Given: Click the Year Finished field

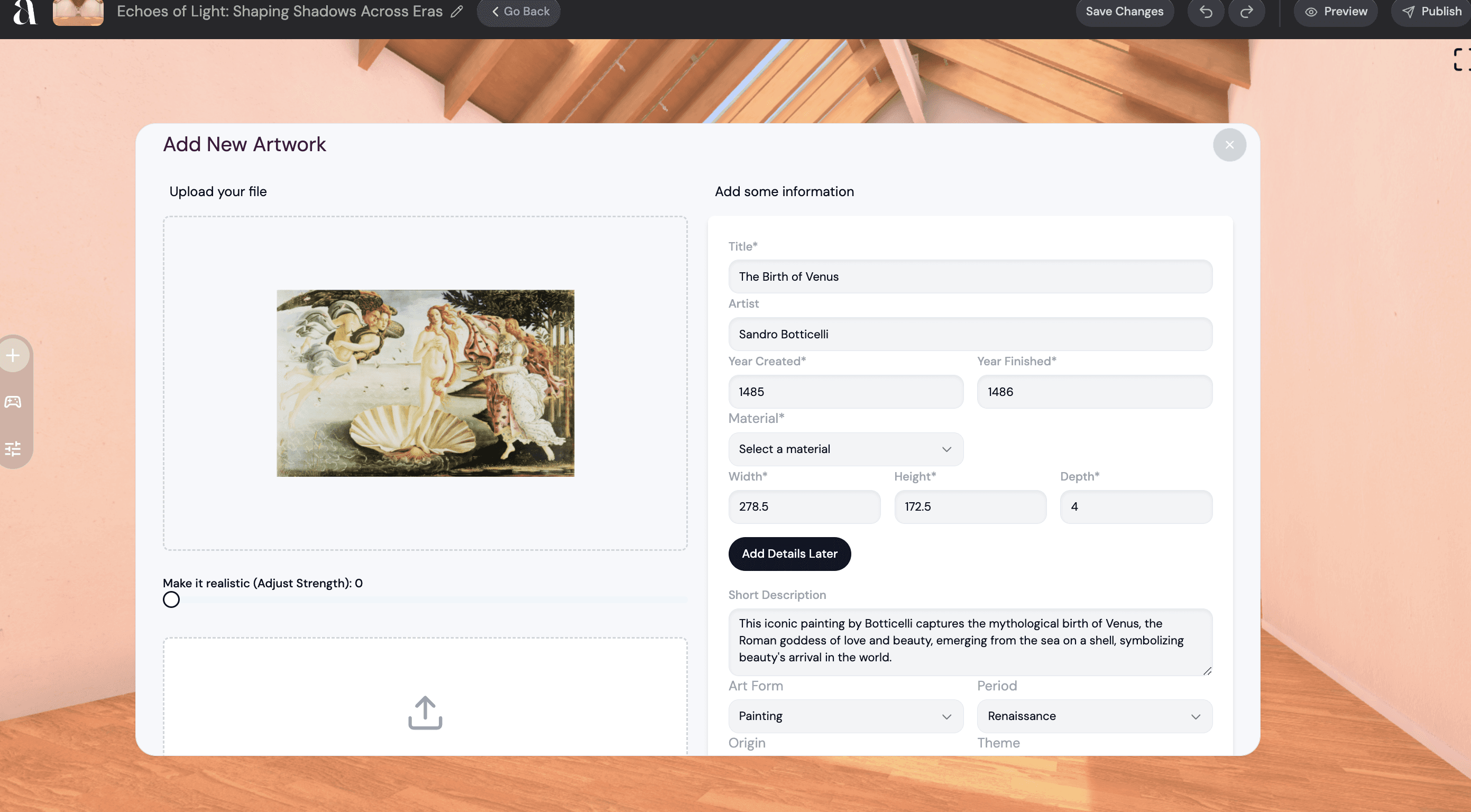Looking at the screenshot, I should pyautogui.click(x=1095, y=392).
